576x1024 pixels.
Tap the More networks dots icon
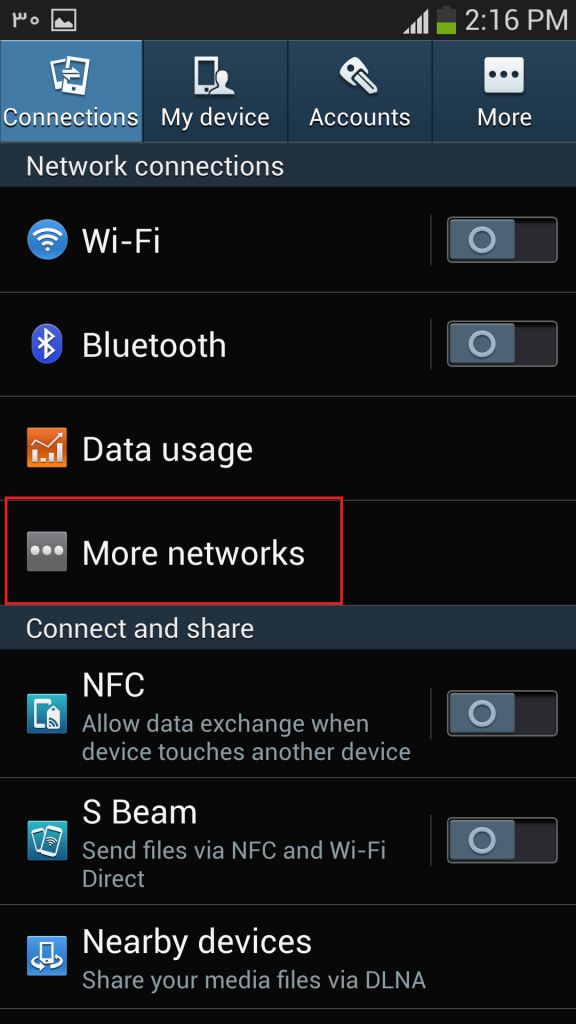[x=47, y=552]
